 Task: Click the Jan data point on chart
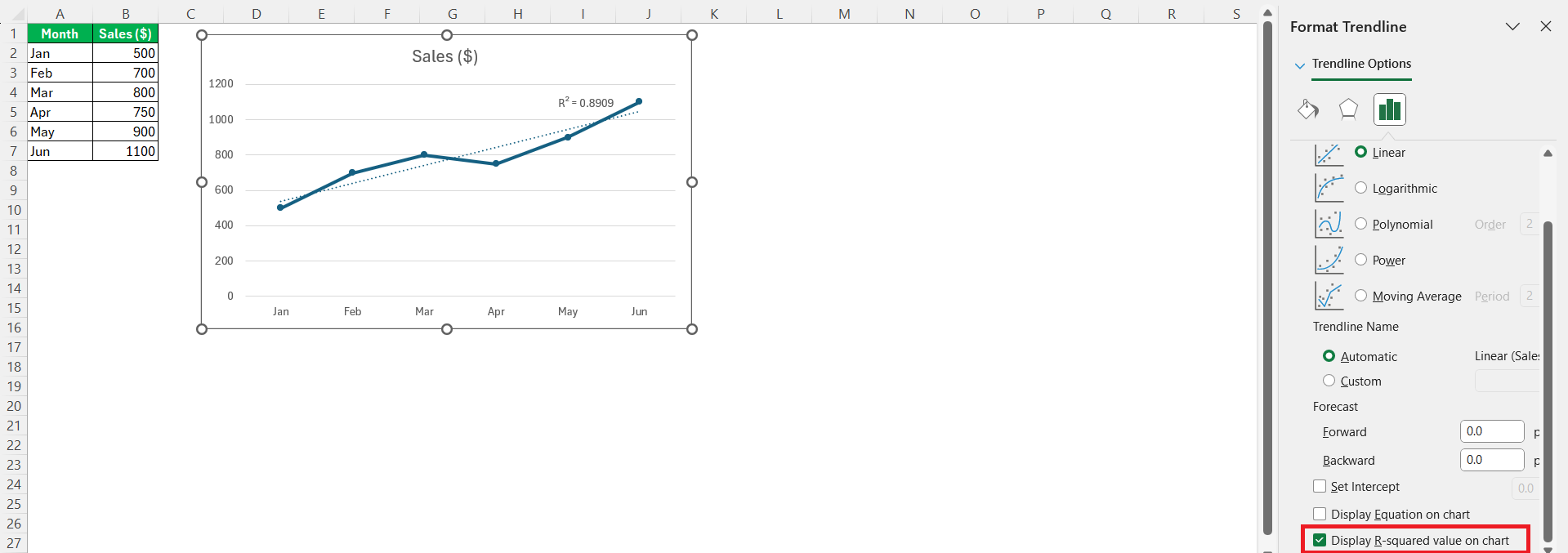[280, 207]
